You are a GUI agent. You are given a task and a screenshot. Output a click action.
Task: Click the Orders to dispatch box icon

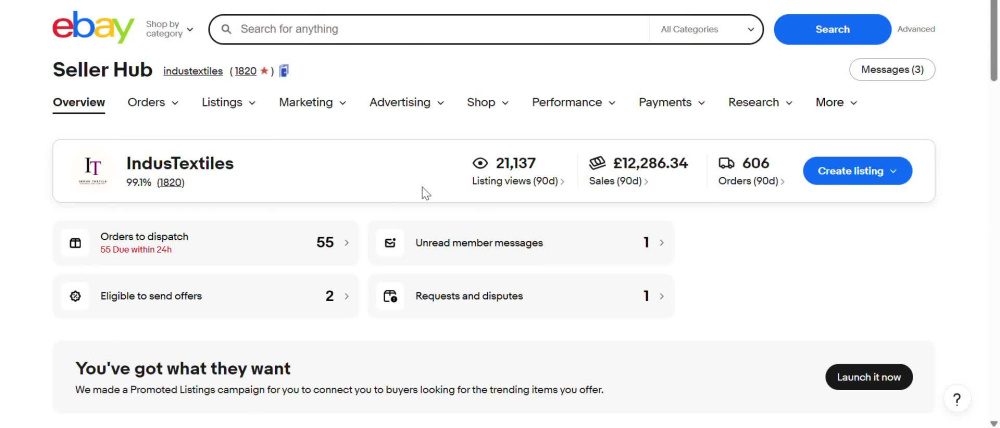(x=75, y=243)
